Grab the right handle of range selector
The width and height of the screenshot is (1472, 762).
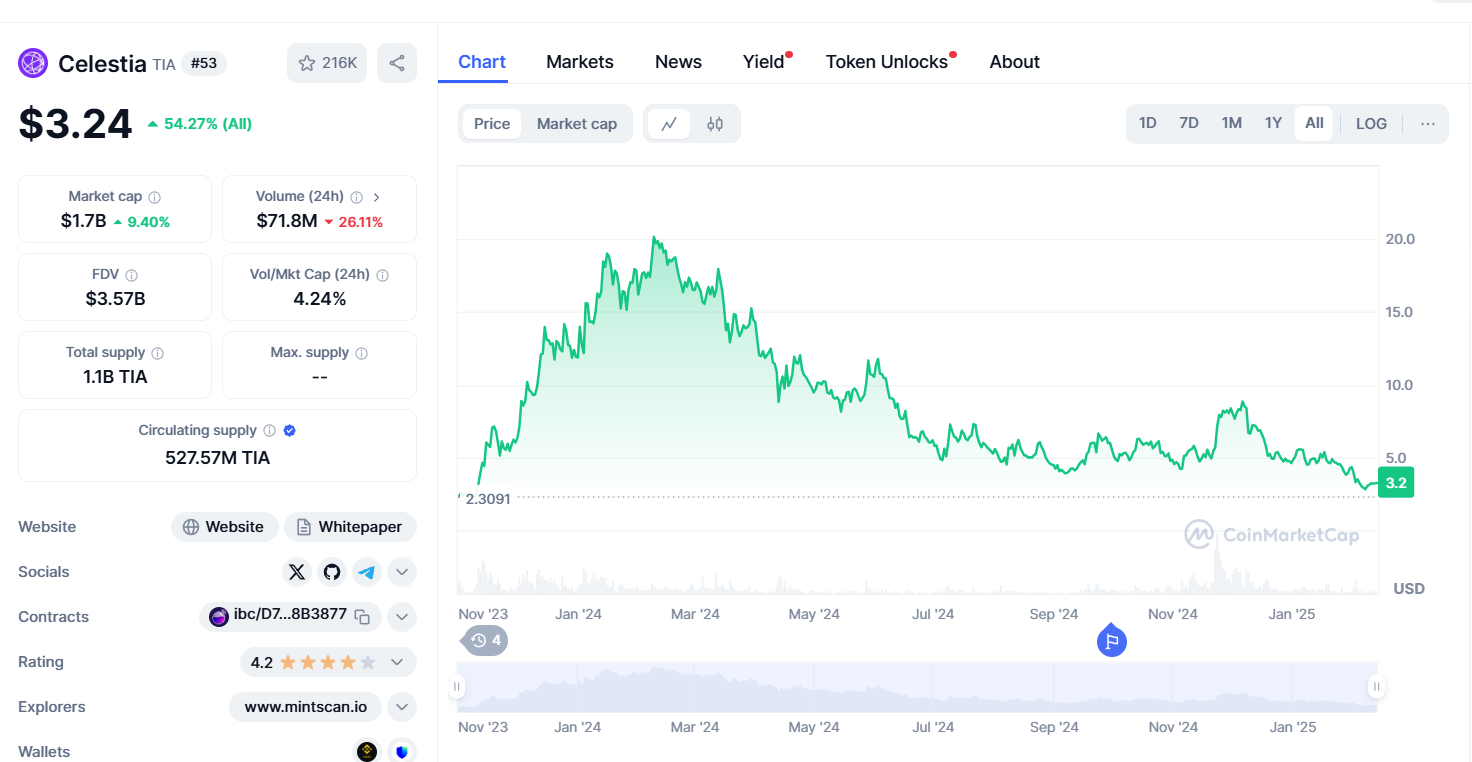(x=1377, y=686)
